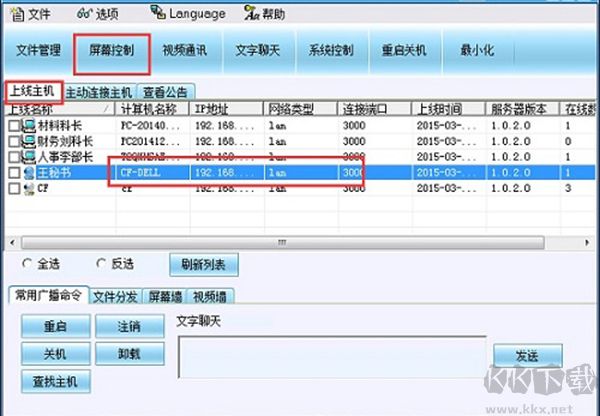Switch to the 主动连接主机 tab
Screen dimensions: 600x416
(99, 93)
